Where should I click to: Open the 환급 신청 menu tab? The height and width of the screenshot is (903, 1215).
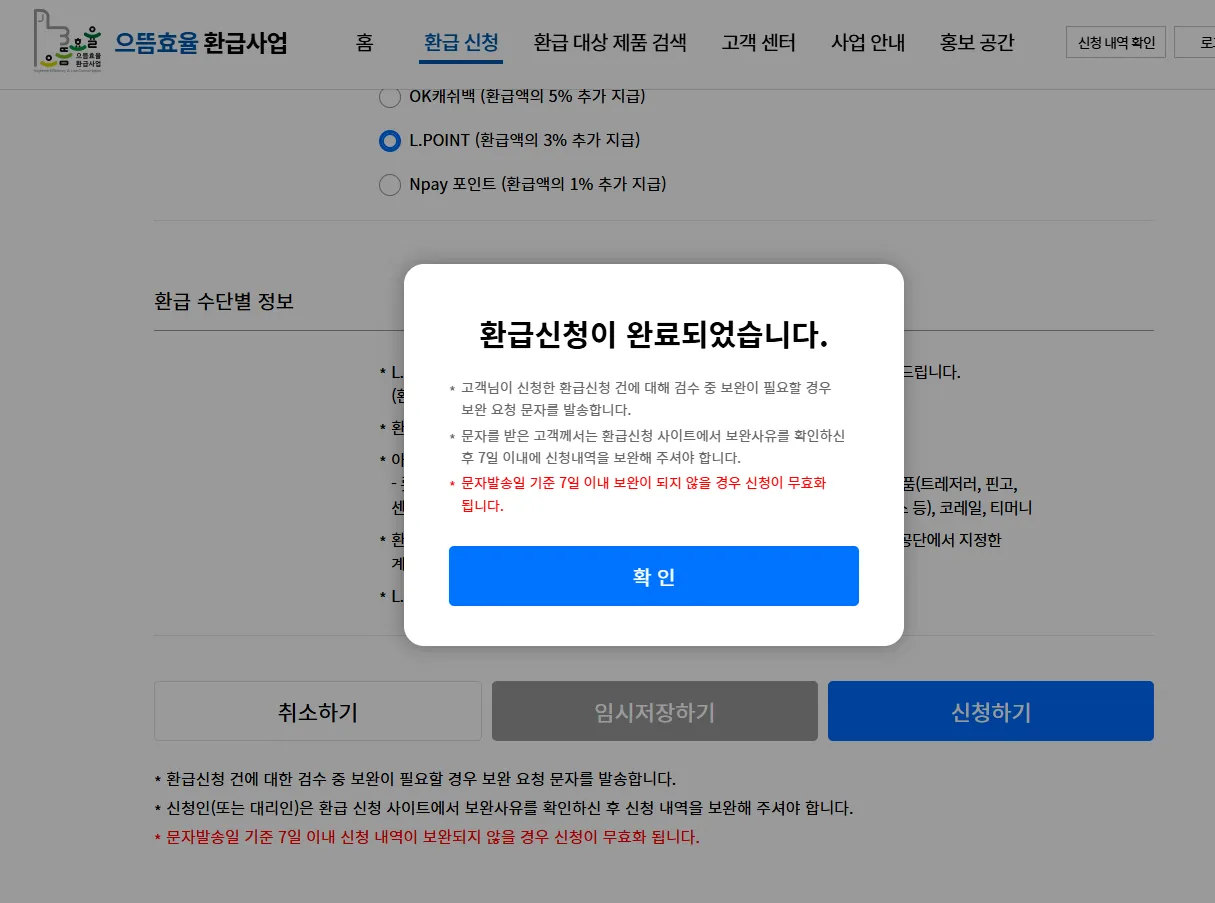pos(460,43)
